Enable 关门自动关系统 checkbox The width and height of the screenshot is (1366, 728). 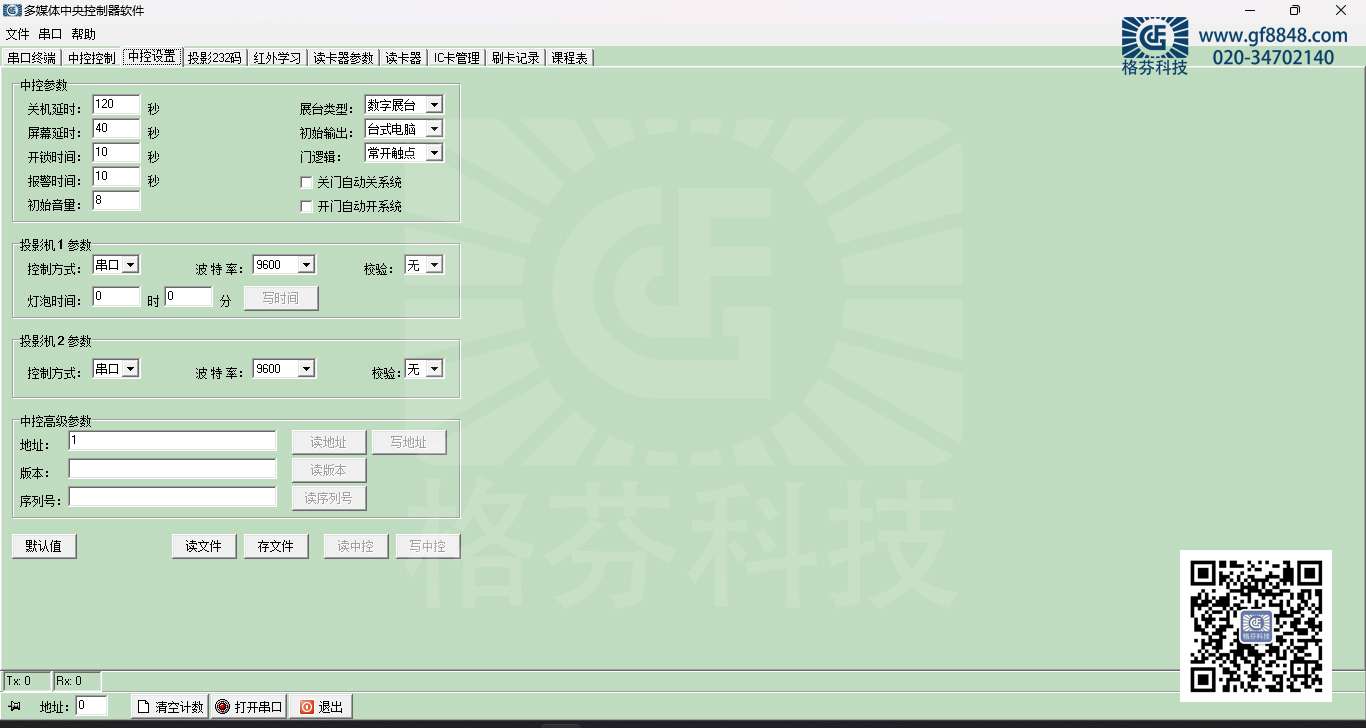(x=307, y=183)
